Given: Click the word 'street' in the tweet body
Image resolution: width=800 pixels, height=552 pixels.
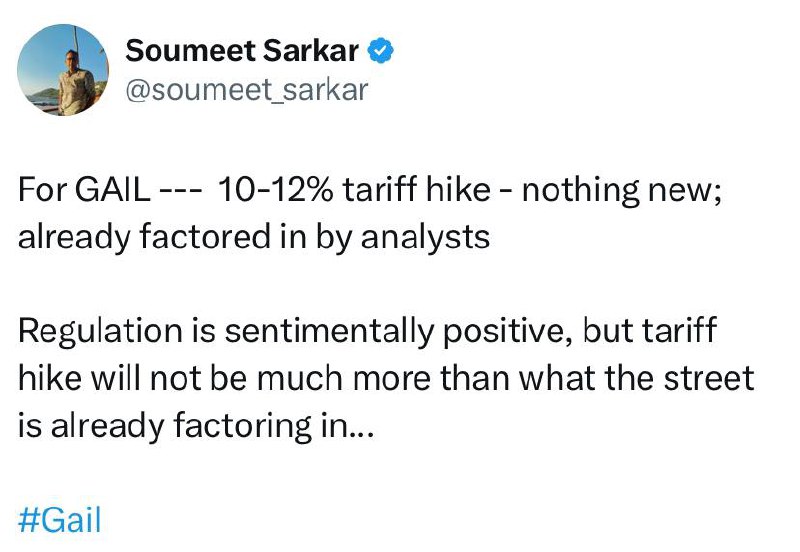Looking at the screenshot, I should [x=709, y=379].
